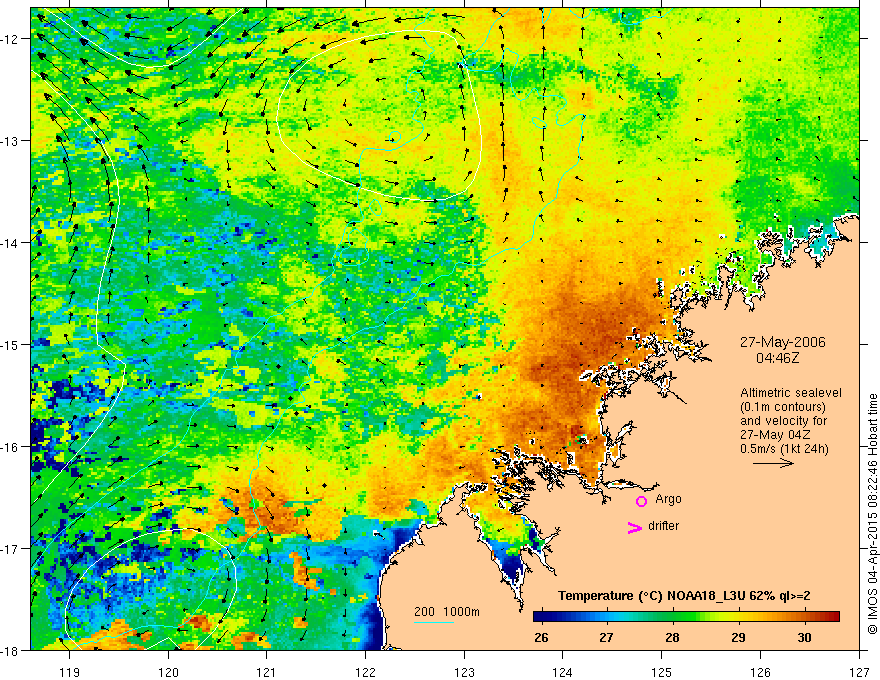Image resolution: width=880 pixels, height=680 pixels.
Task: Click the "27-May 04Z" text line
Action: pyautogui.click(x=774, y=434)
